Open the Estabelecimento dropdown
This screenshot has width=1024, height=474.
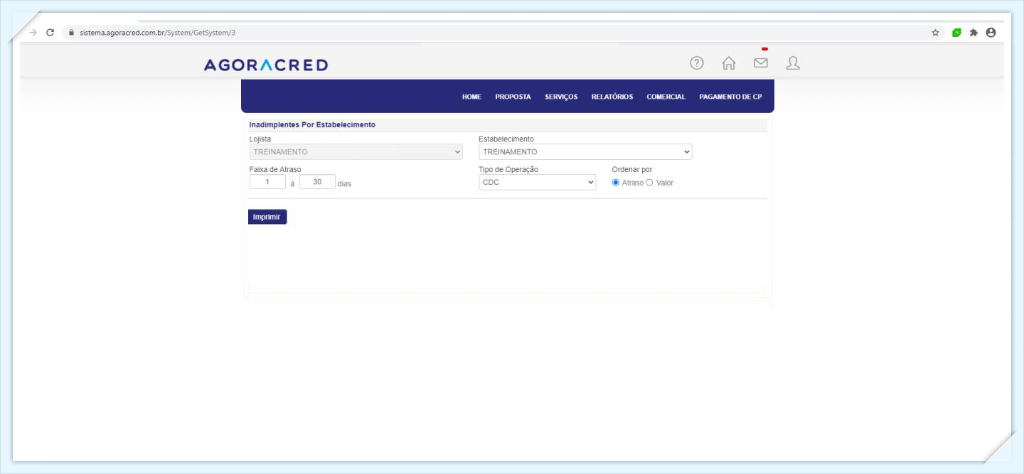point(585,151)
